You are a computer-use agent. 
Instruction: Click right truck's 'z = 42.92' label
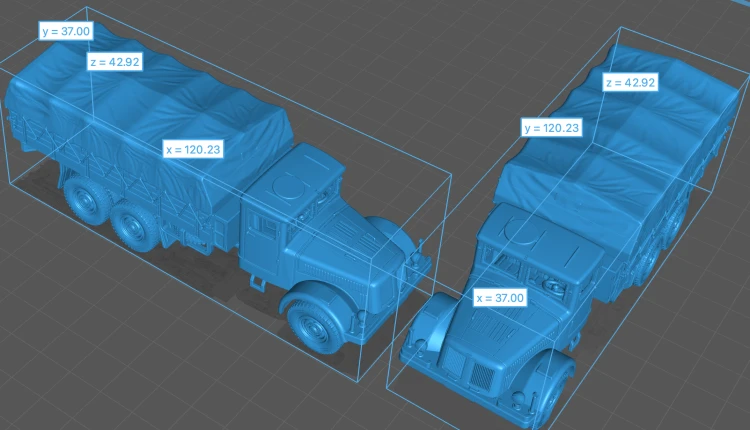pos(630,82)
